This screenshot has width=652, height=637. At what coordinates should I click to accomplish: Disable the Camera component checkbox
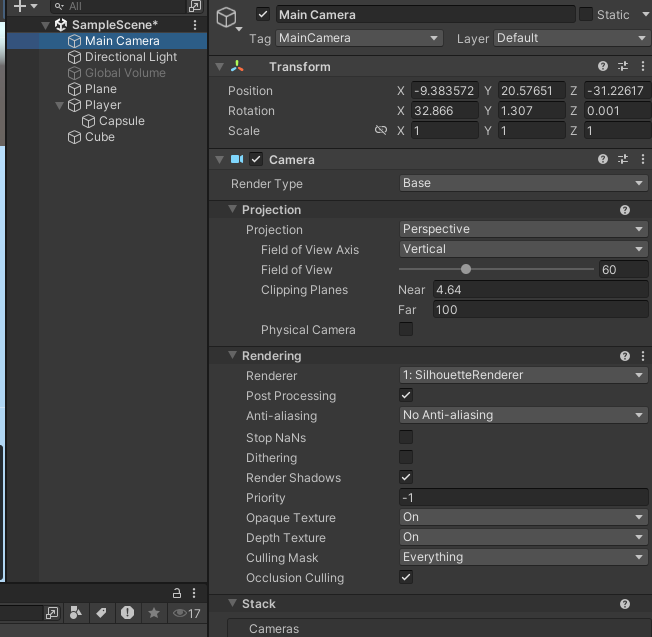(256, 159)
